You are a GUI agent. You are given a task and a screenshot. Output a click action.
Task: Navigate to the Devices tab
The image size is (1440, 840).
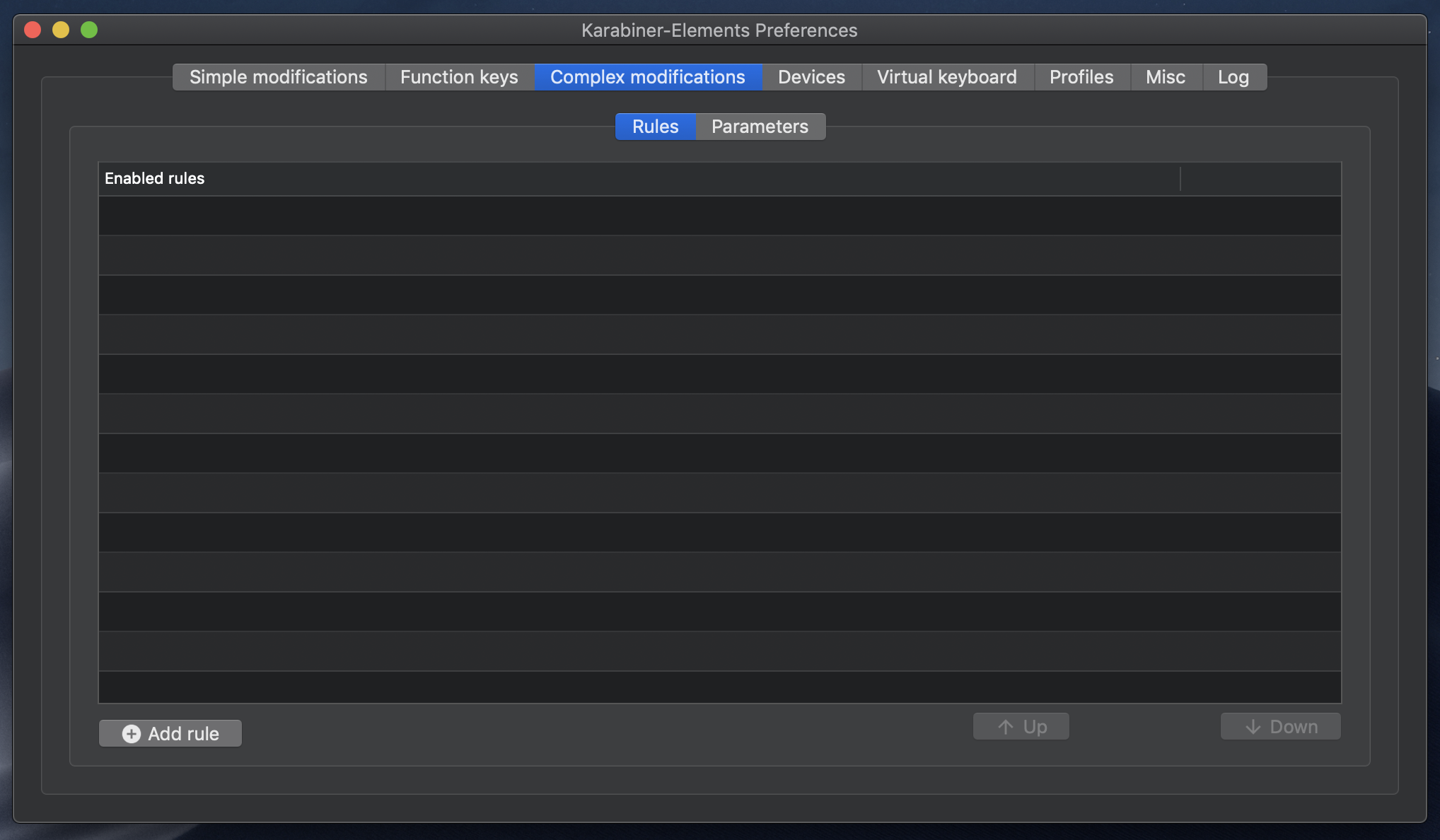811,75
